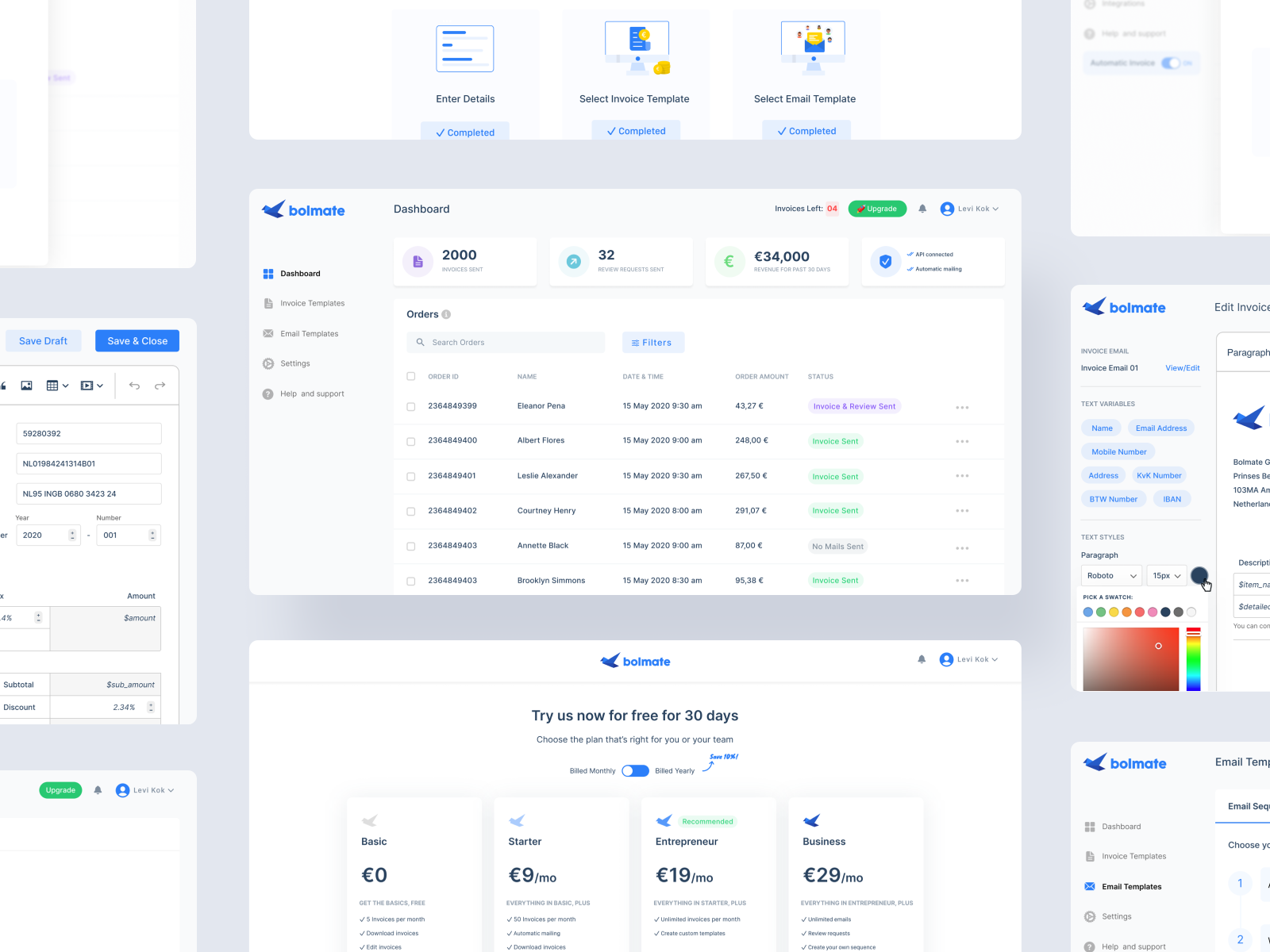Check order 2364849399 checkbox
The width and height of the screenshot is (1270, 952).
(x=411, y=407)
